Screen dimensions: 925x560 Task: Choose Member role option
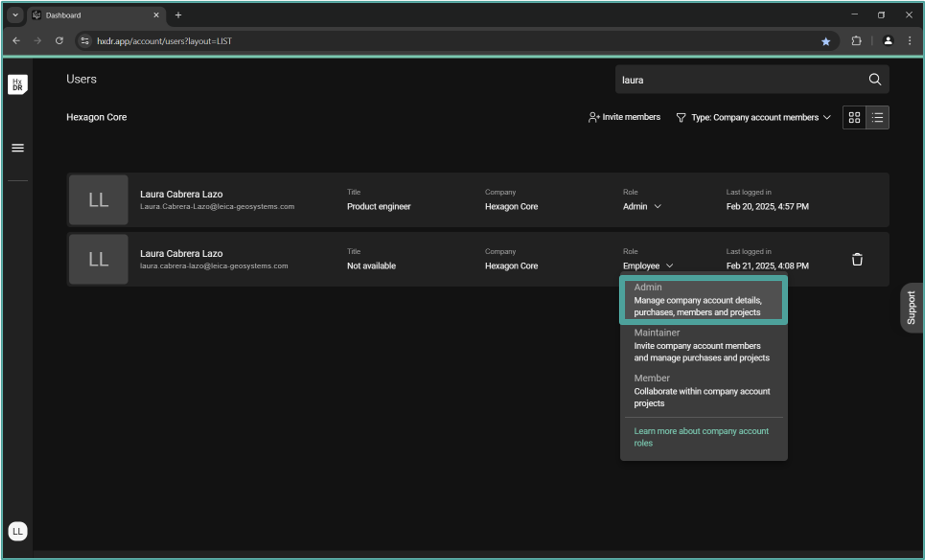click(x=703, y=391)
